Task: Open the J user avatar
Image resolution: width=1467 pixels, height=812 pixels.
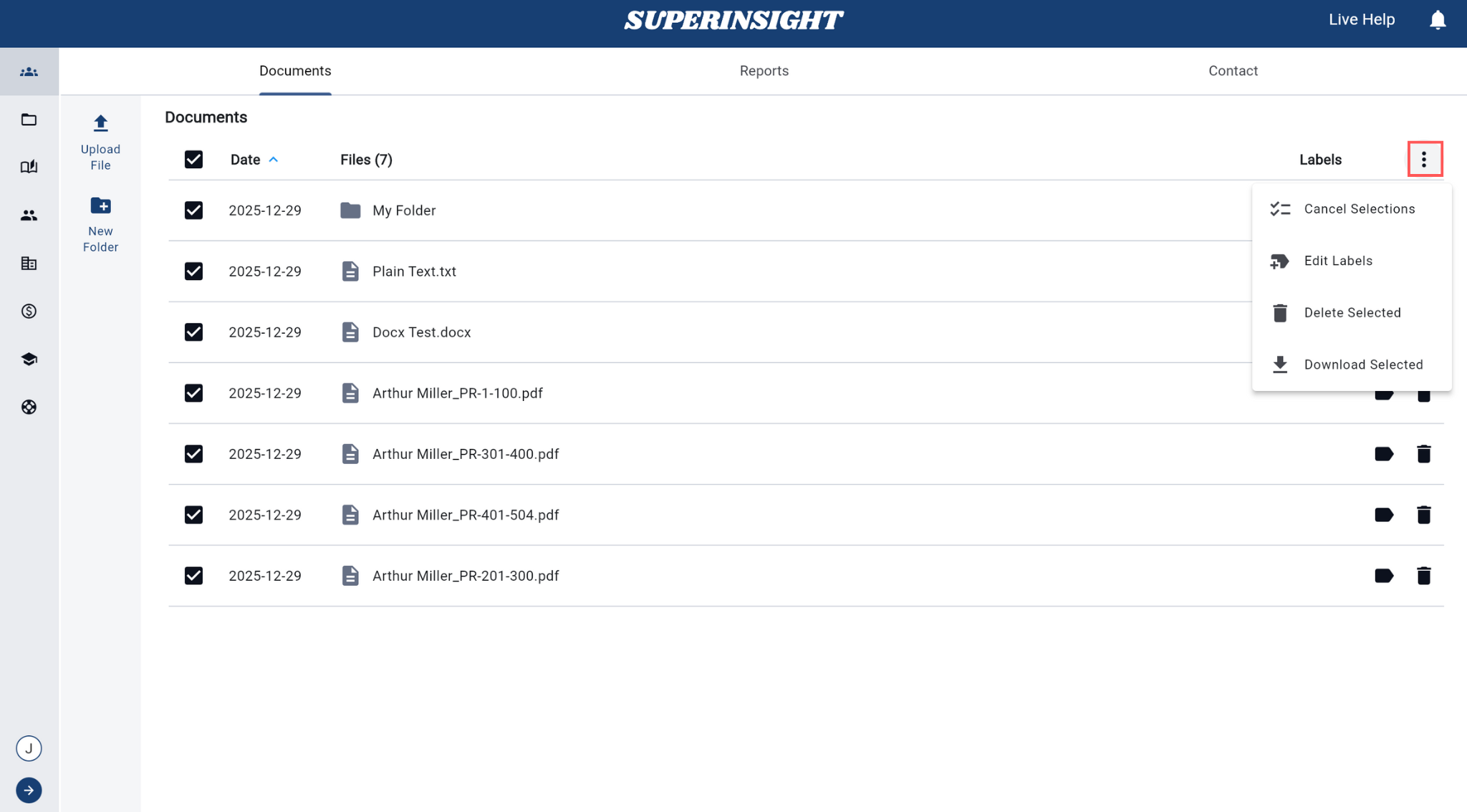Action: 29,748
